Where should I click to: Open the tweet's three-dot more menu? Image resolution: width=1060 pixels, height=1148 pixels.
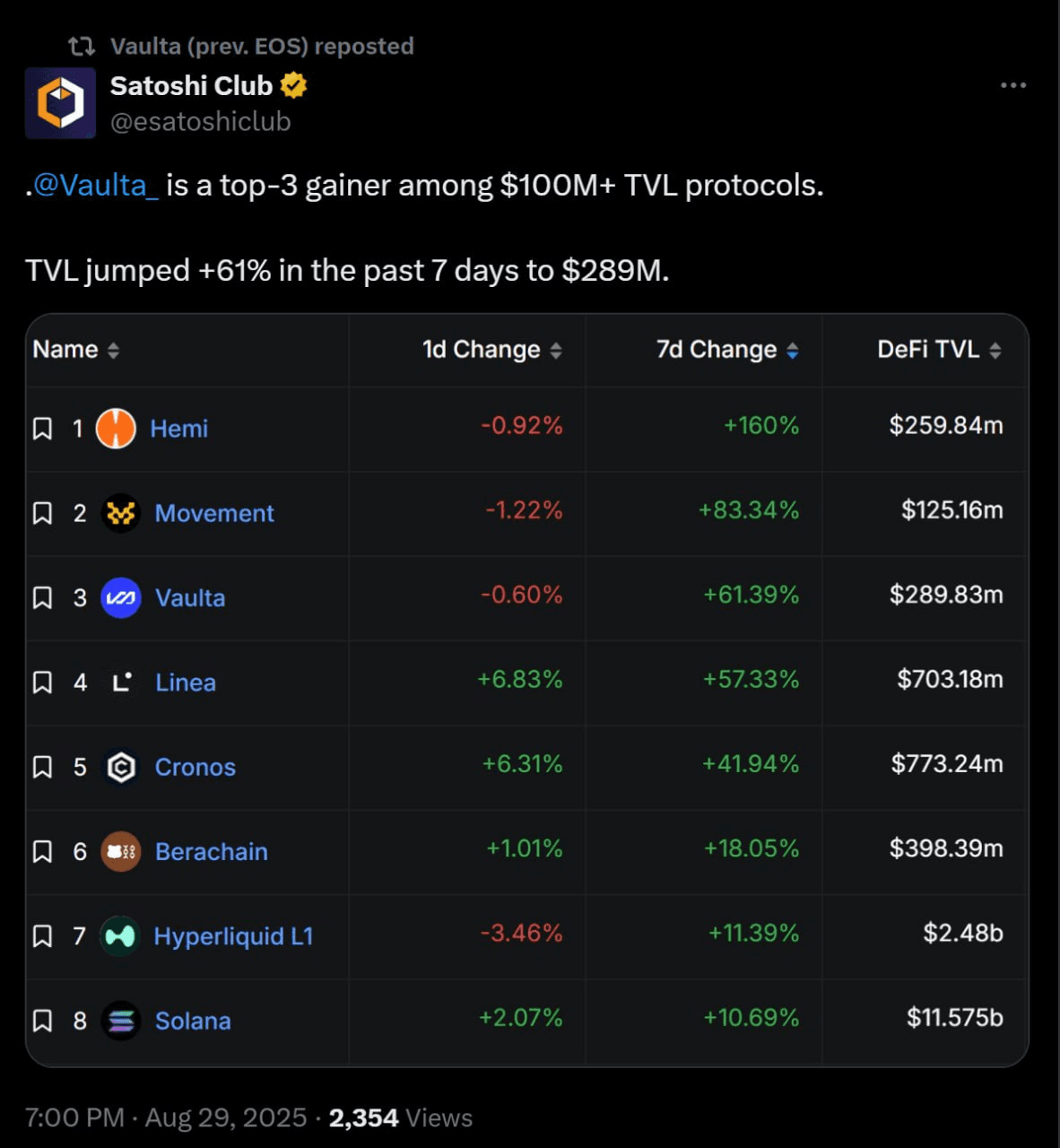click(1012, 85)
